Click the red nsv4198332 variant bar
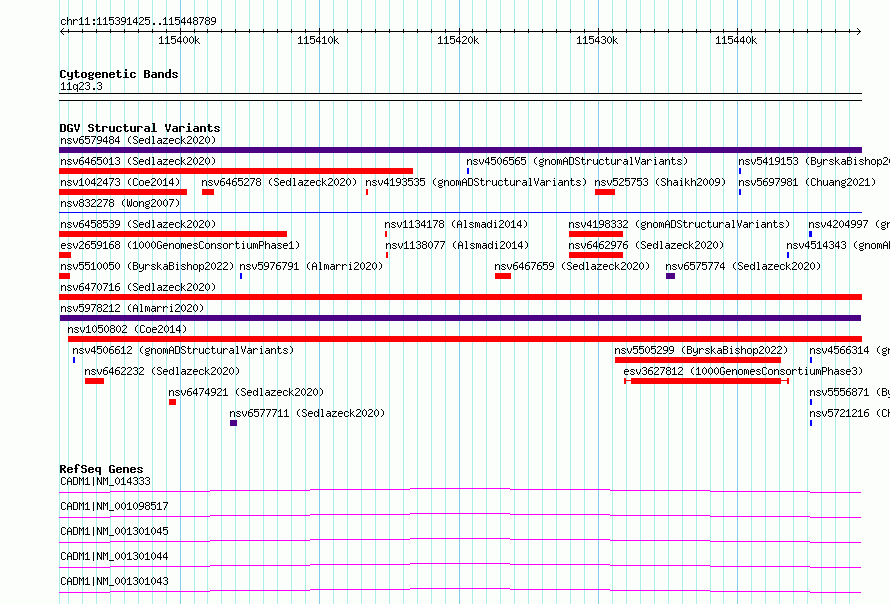The width and height of the screenshot is (890, 604). point(596,234)
